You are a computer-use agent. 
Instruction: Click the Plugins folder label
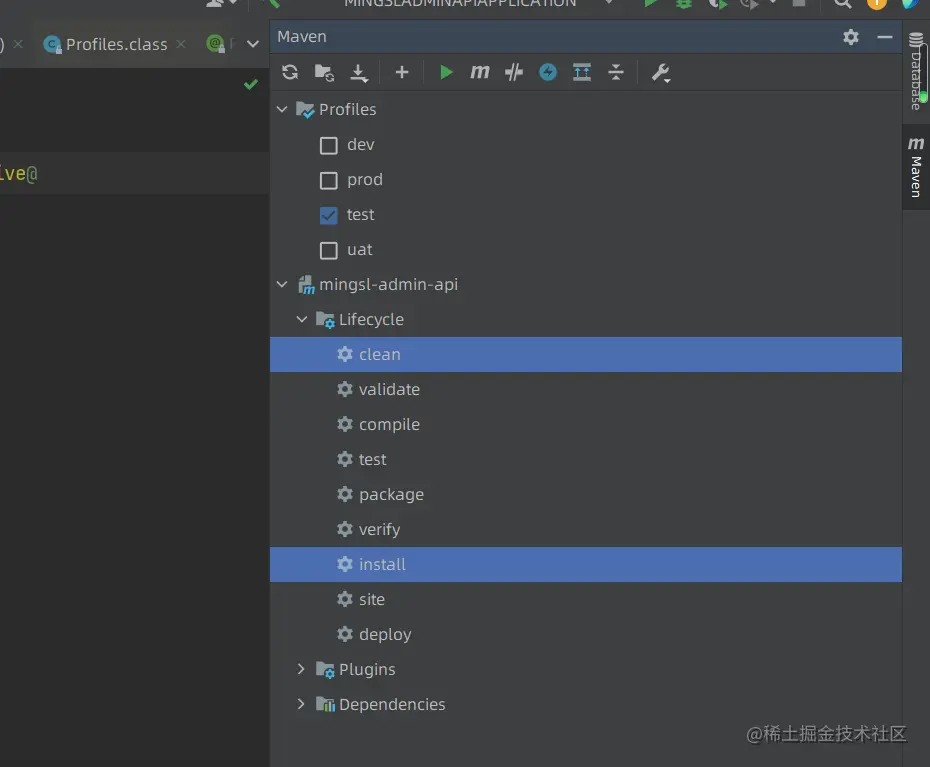(x=367, y=670)
